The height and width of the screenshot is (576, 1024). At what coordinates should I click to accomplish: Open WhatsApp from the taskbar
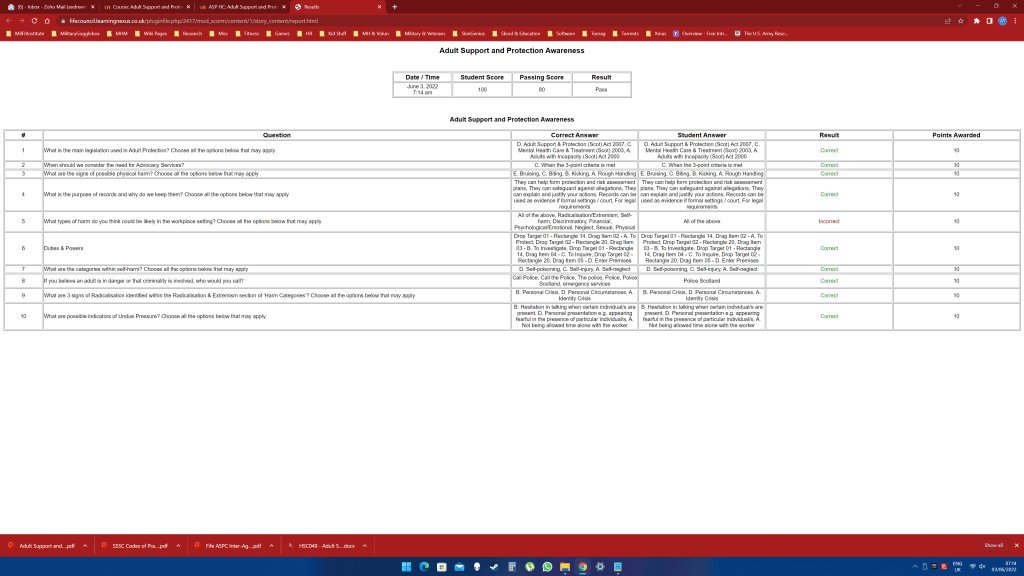click(x=547, y=567)
